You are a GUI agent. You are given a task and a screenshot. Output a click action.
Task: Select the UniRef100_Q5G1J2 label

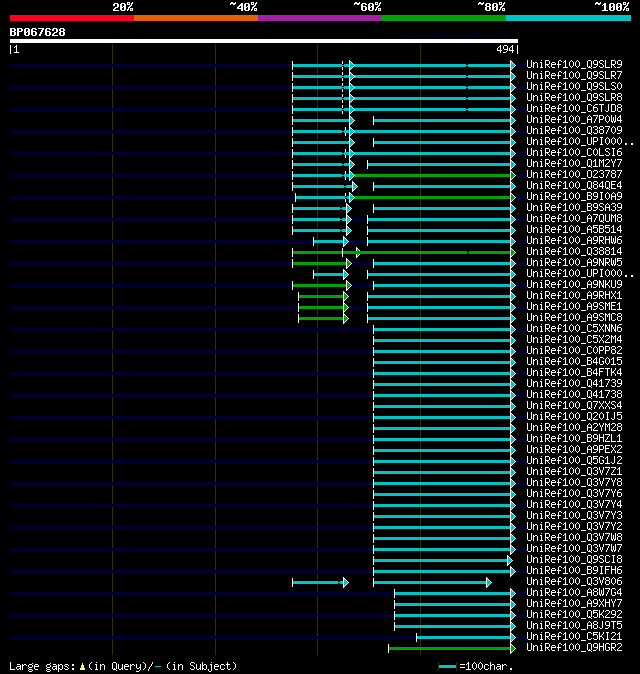[x=574, y=461]
